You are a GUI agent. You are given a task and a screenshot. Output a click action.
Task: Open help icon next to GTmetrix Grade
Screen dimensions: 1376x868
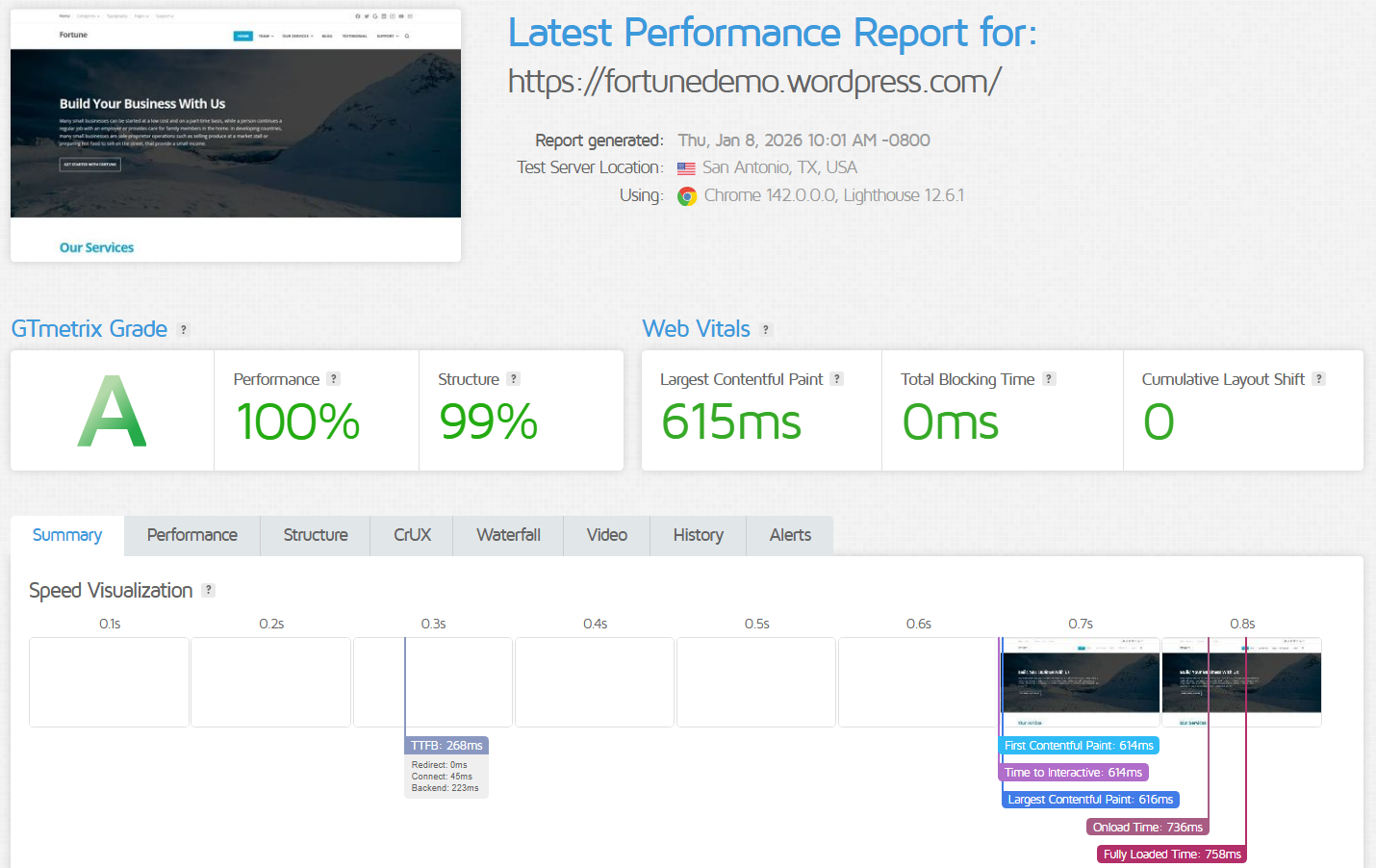coord(183,329)
